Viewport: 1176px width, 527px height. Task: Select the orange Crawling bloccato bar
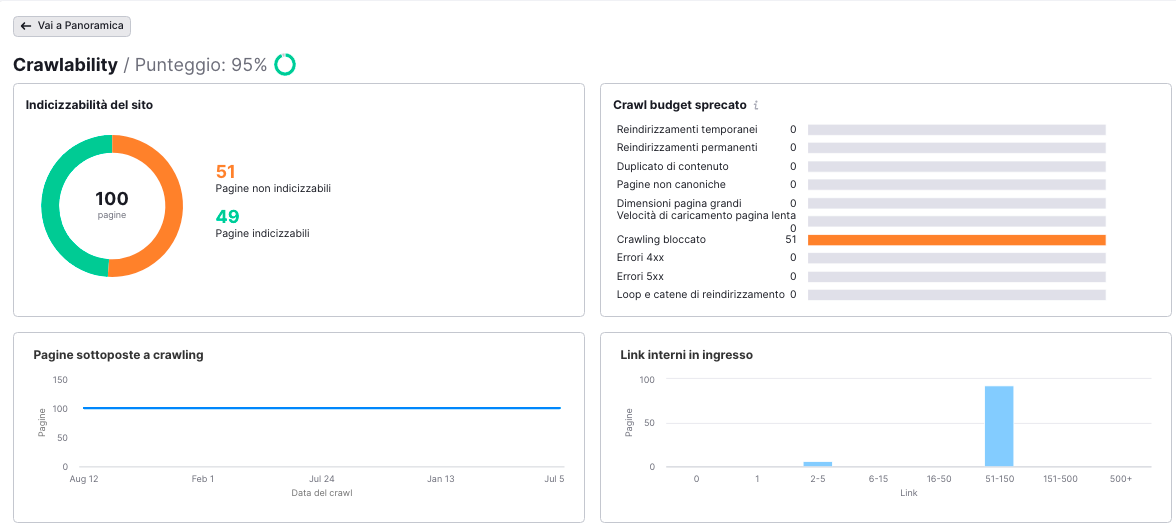coord(955,240)
